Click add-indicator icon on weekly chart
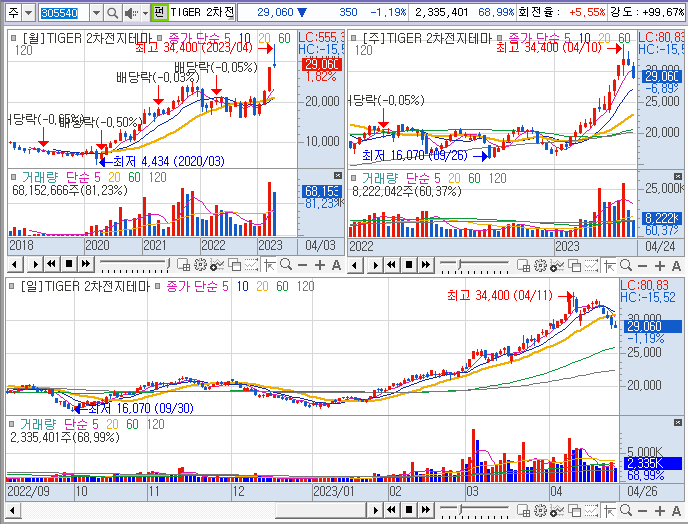This screenshot has width=688, height=524. pyautogui.click(x=557, y=265)
